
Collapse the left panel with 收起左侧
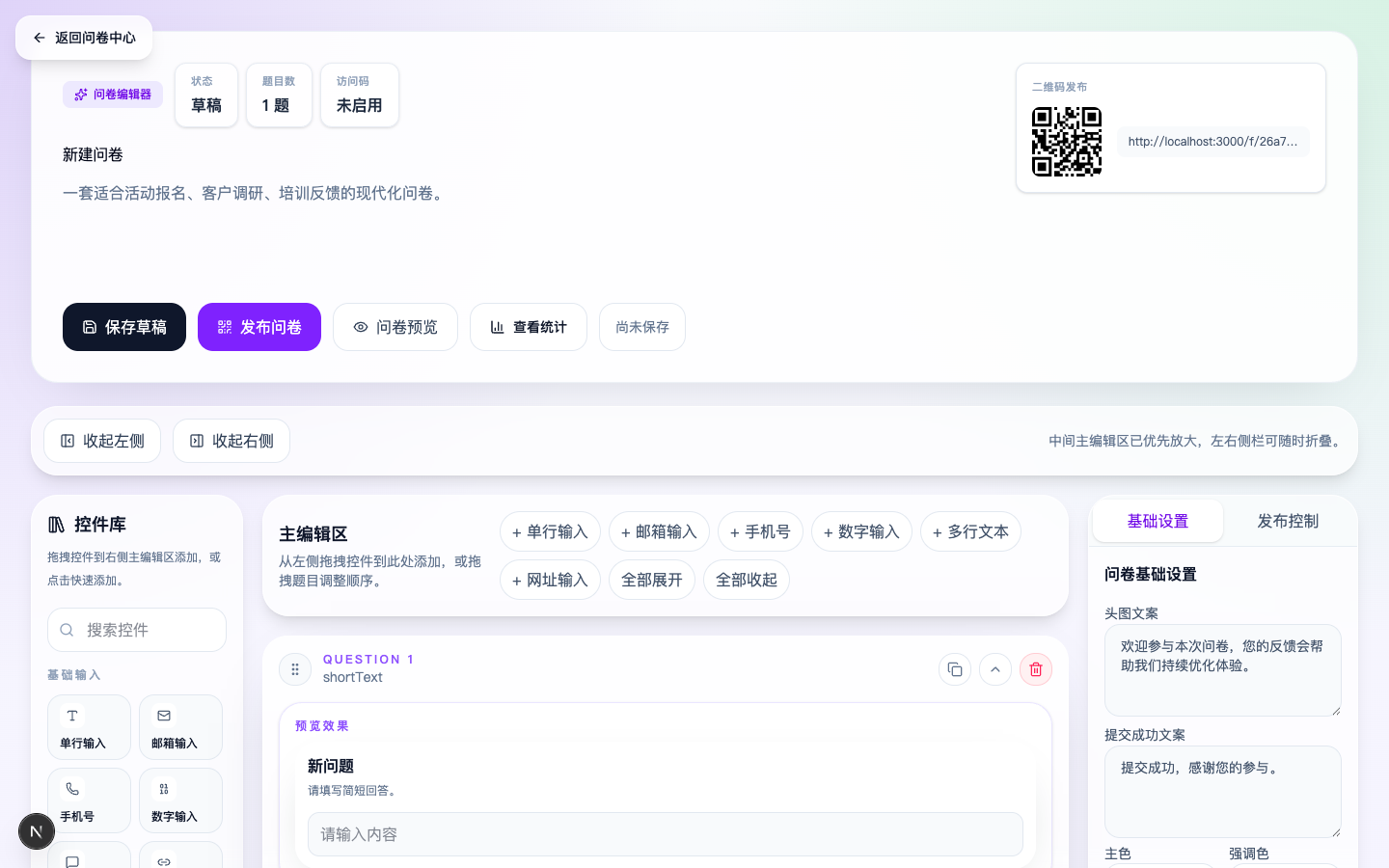(102, 441)
